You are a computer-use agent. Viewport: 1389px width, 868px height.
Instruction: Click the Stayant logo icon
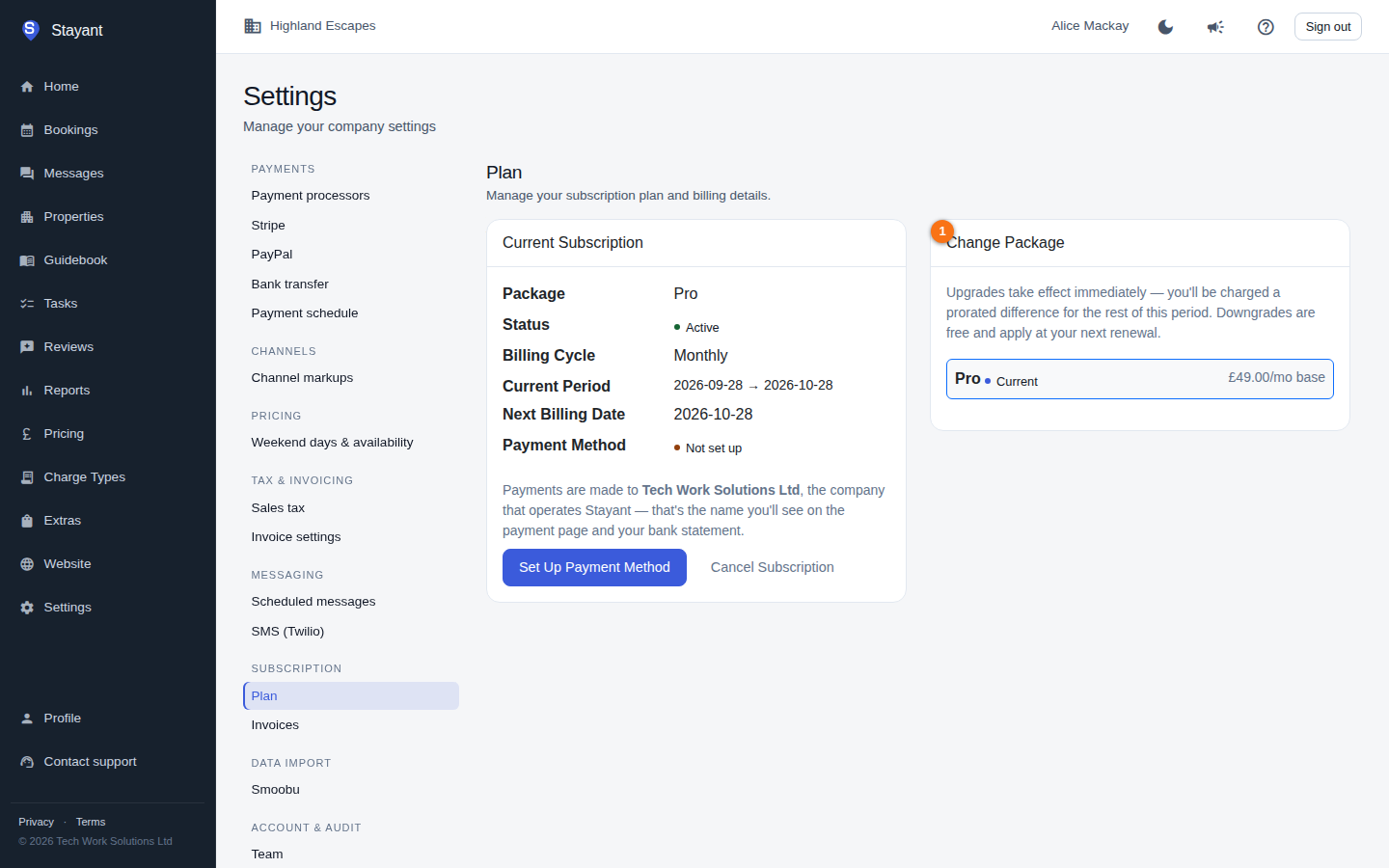tap(30, 30)
